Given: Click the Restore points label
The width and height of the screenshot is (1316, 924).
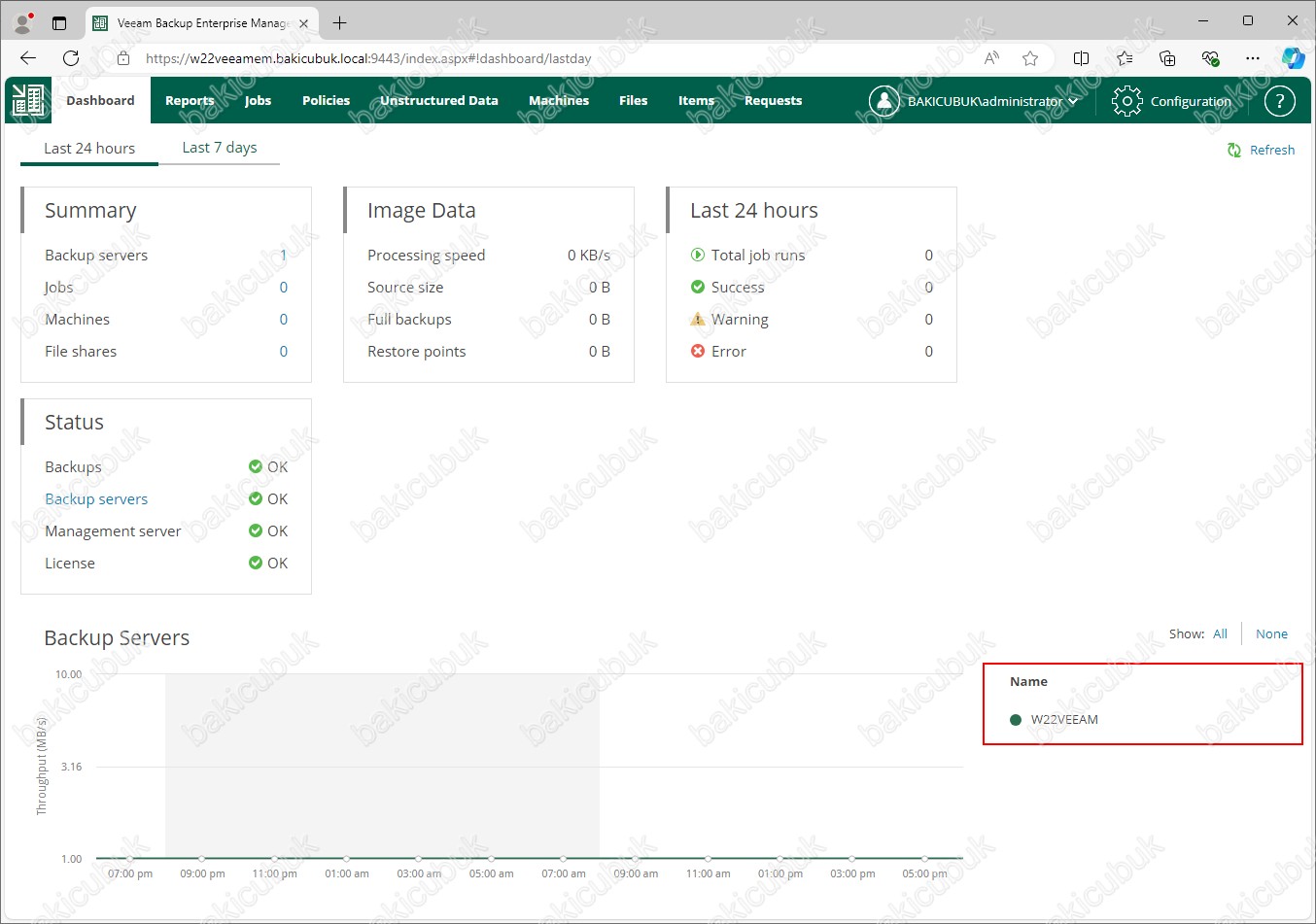Looking at the screenshot, I should point(416,351).
